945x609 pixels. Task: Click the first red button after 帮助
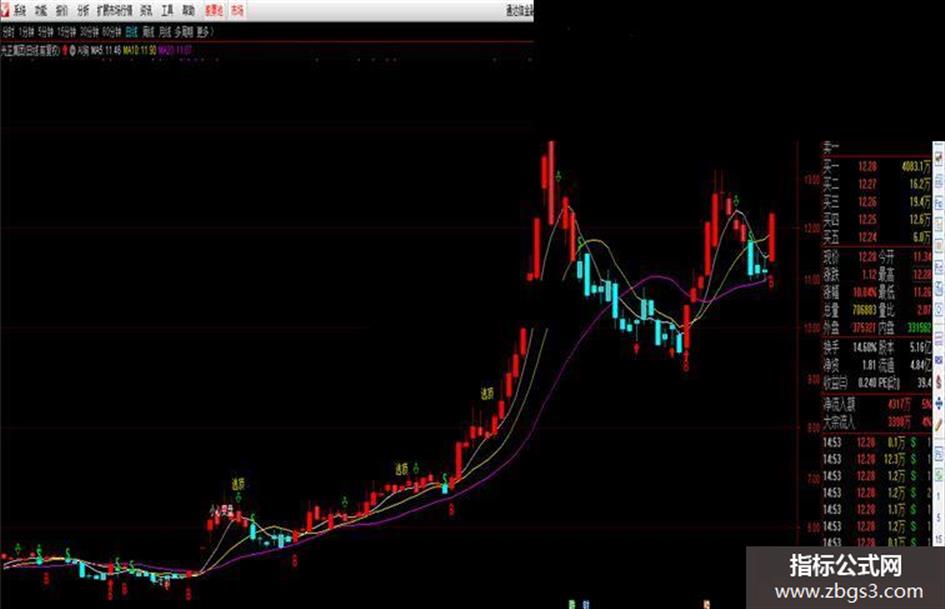[x=214, y=10]
